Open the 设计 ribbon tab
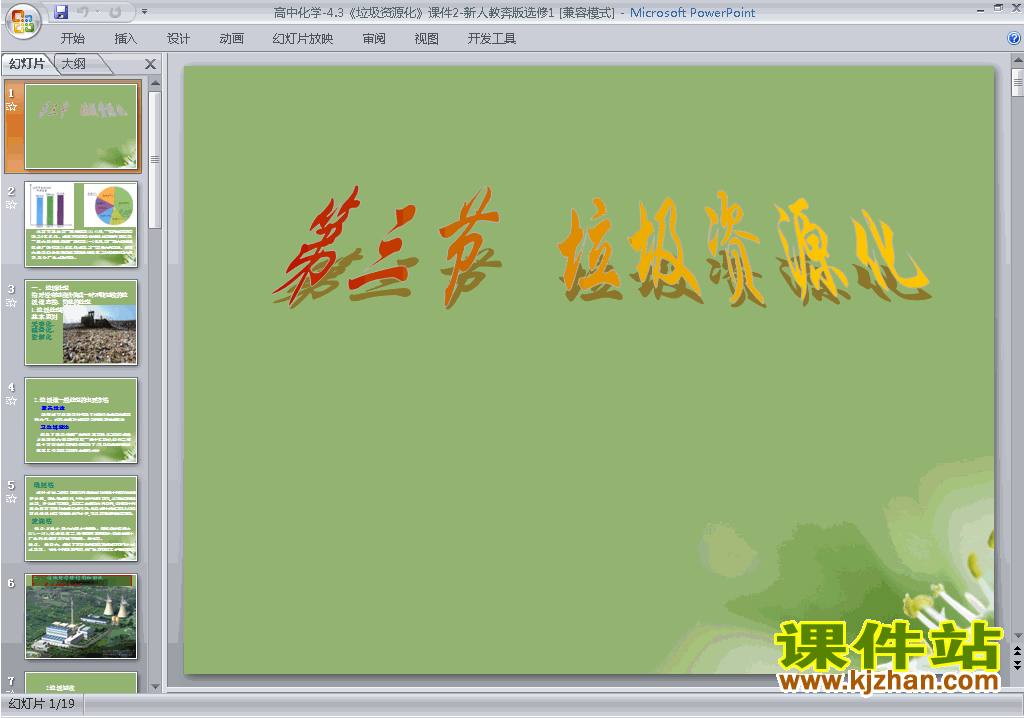This screenshot has height=718, width=1024. click(178, 39)
